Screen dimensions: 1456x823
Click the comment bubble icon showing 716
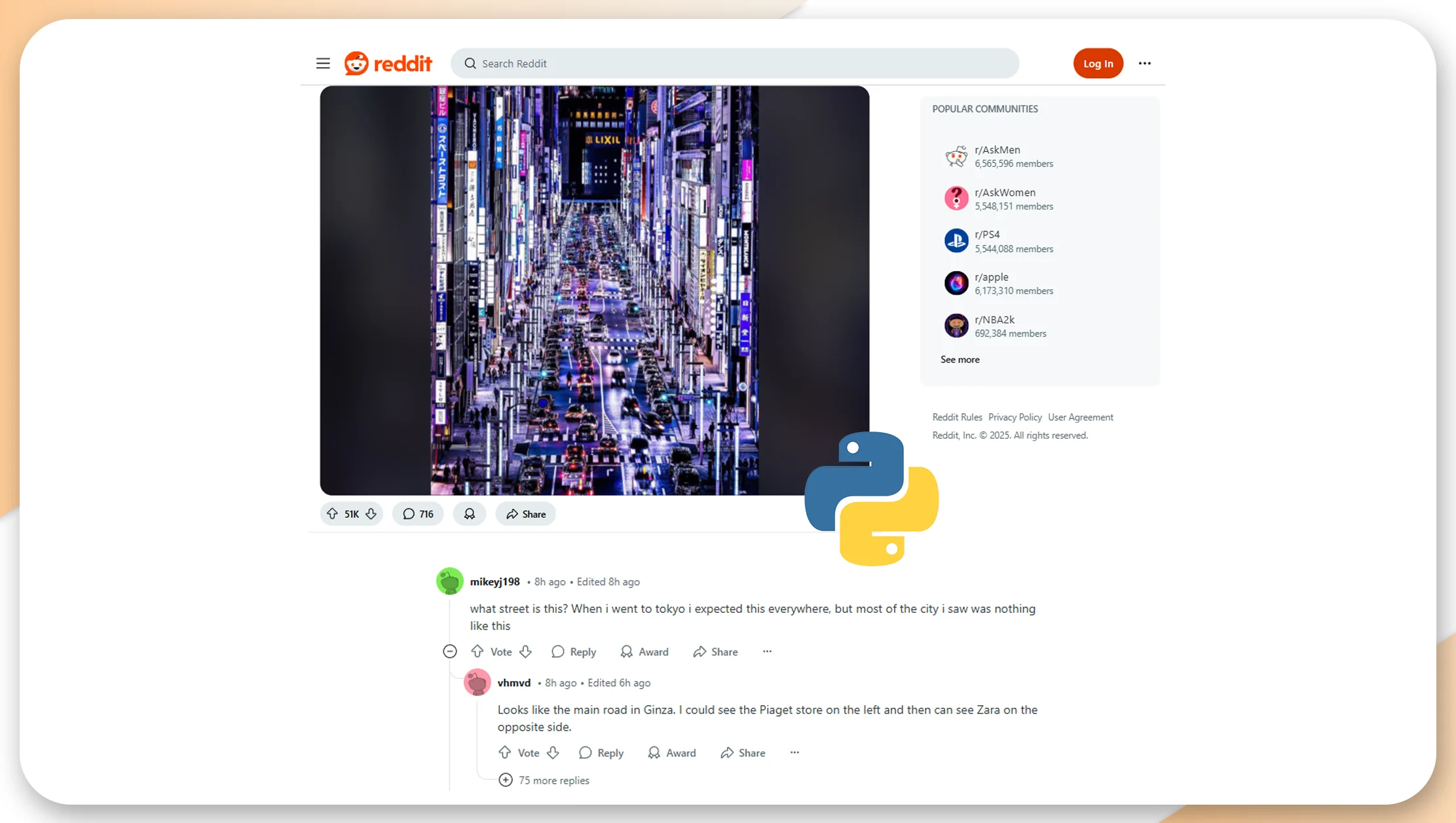(x=418, y=514)
